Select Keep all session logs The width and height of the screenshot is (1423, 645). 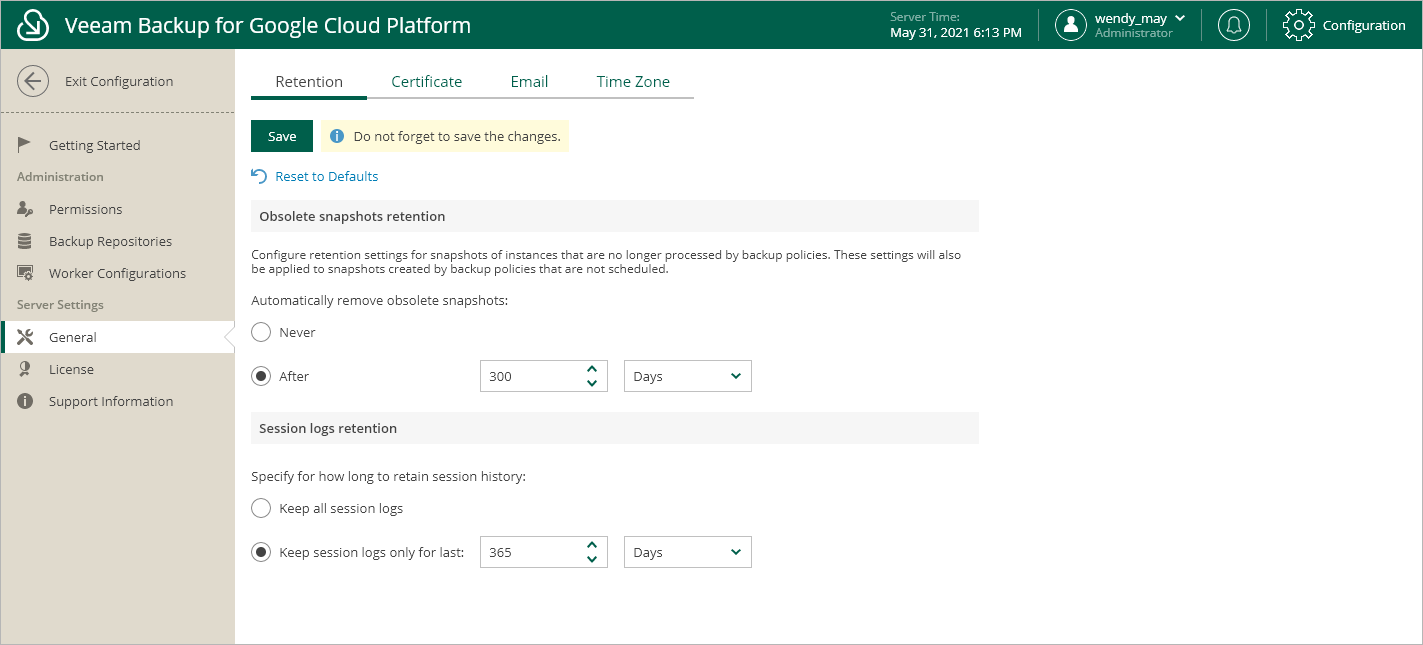(261, 508)
